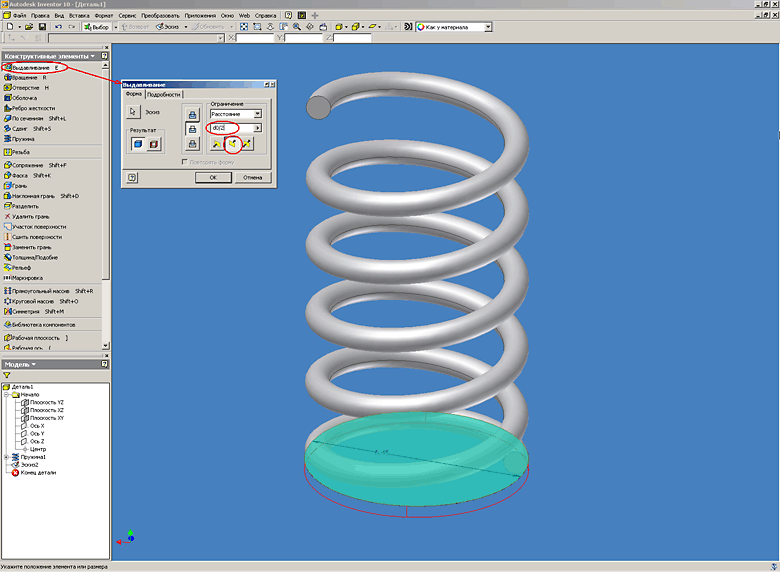Screen dimensions: 780x572
Task: Select the Ребро жесткости (Rib) tool
Action: tap(29, 108)
